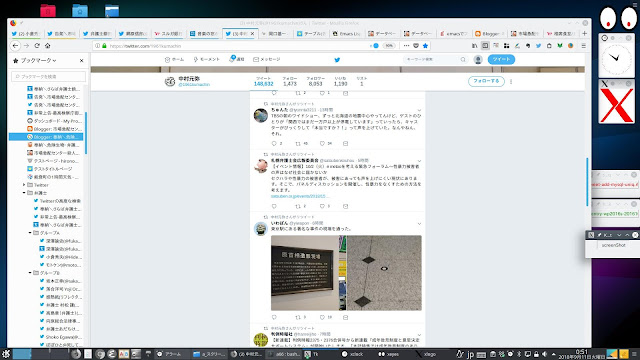Close the bookmarks sidebar
Image resolution: width=640 pixels, height=360 pixels.
tap(82, 60)
